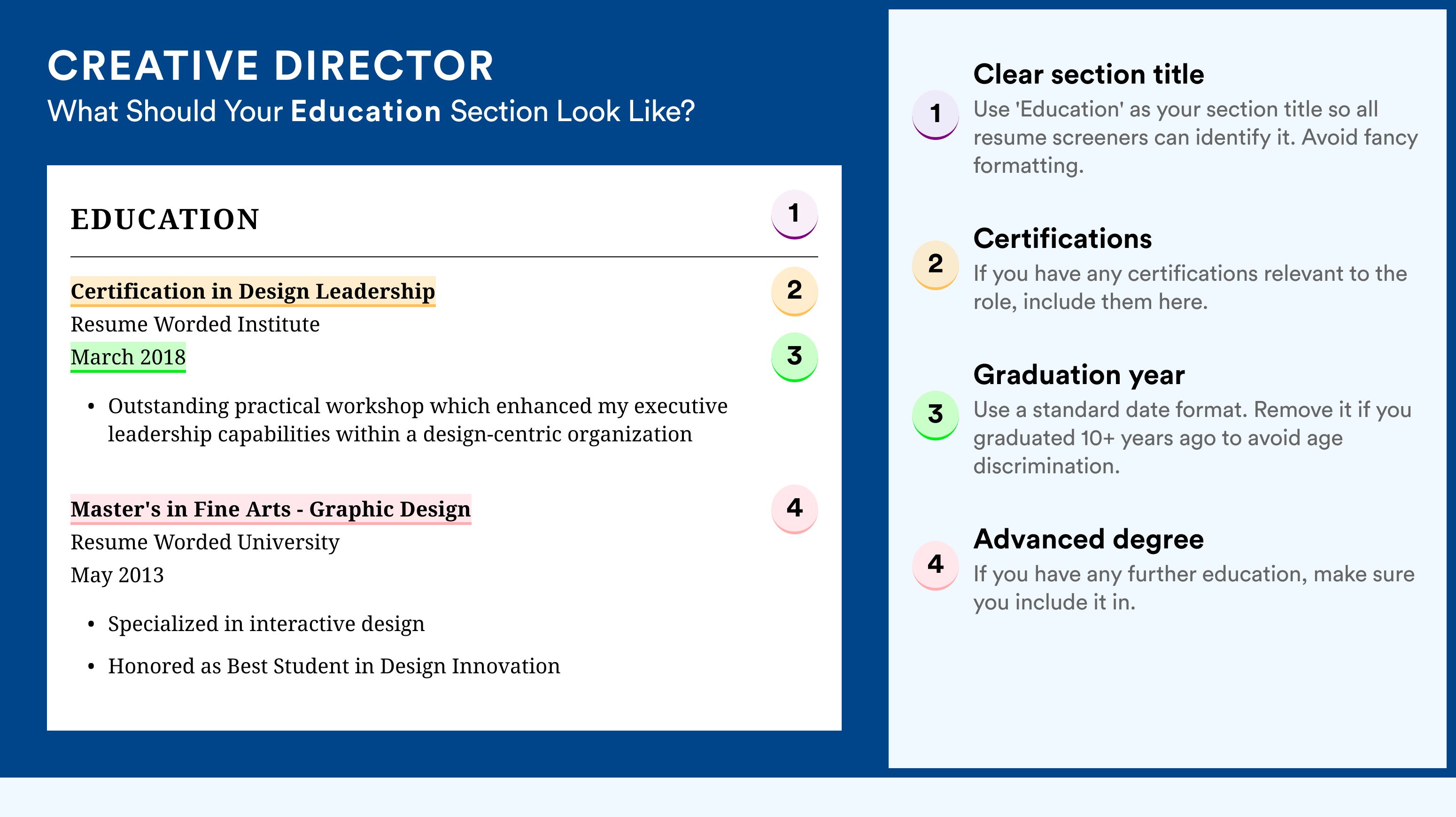Click the Master's in Fine Arts highlighted title

(x=270, y=509)
